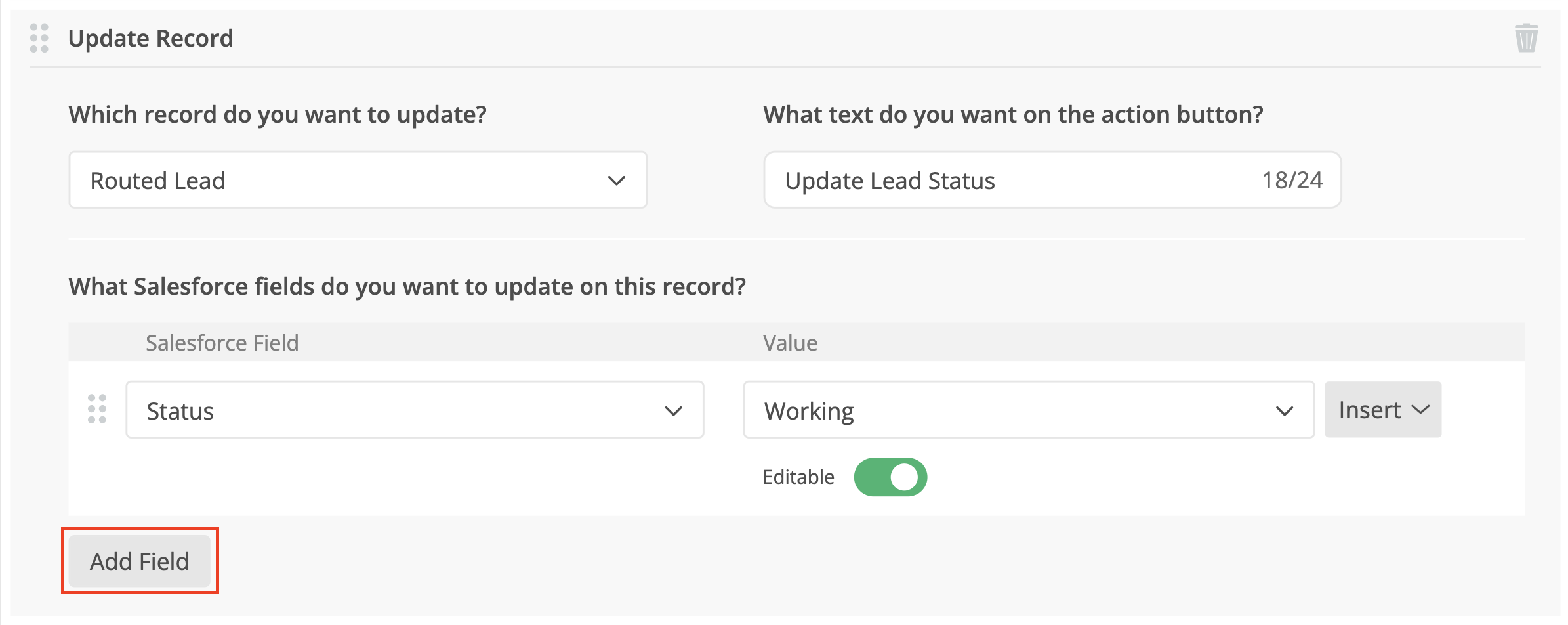Screen dimensions: 1568x625
Task: Click the Value column header
Action: tap(790, 343)
